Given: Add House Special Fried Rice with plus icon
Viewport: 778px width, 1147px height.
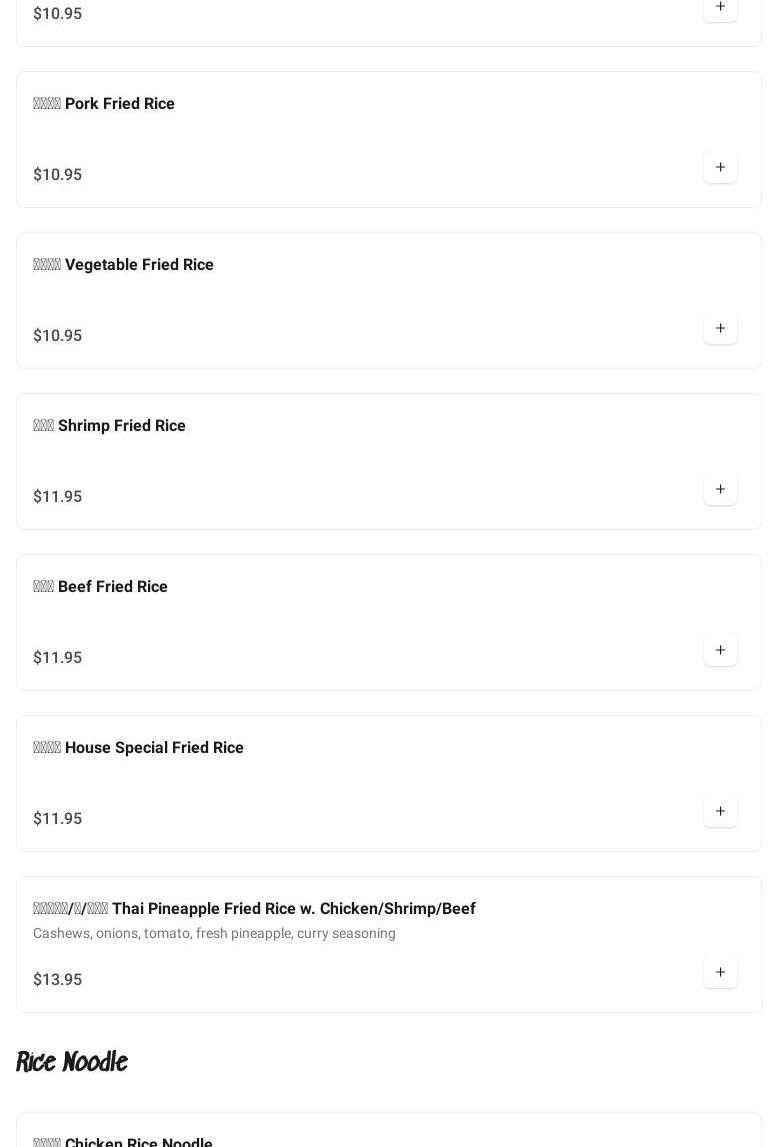Looking at the screenshot, I should (x=720, y=811).
